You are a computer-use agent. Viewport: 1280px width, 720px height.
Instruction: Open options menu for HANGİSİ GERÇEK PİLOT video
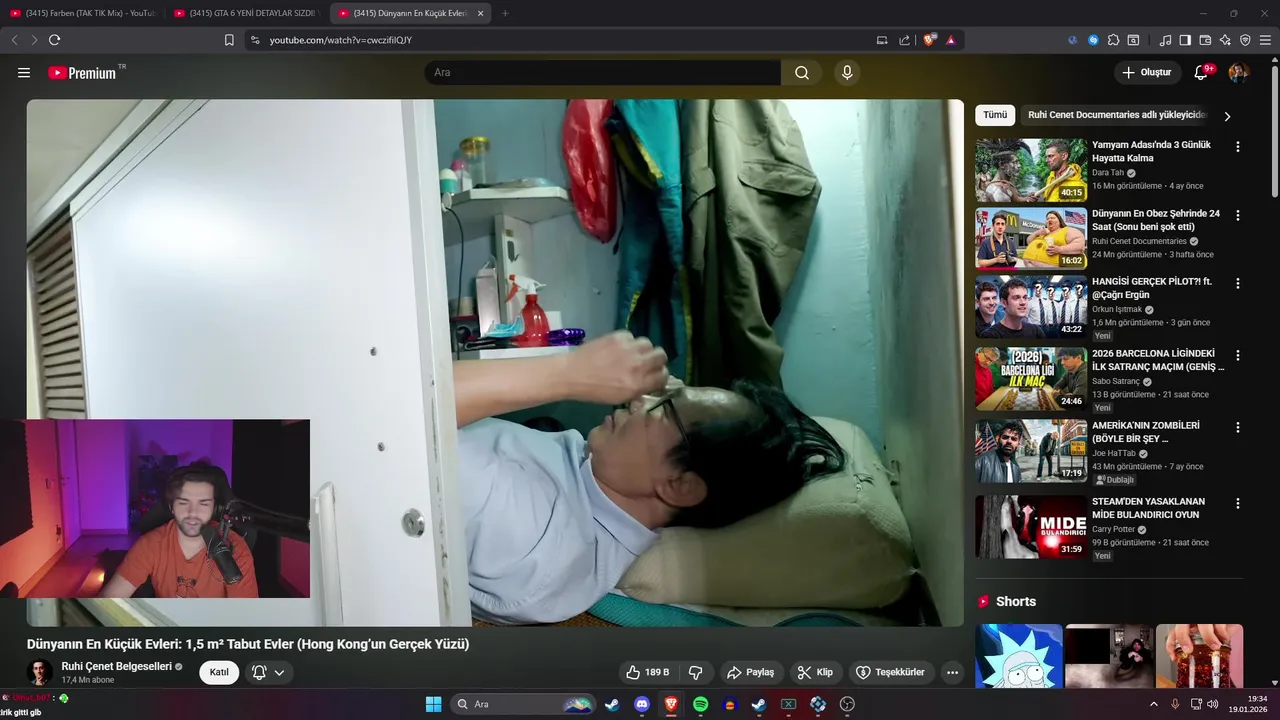[x=1238, y=284]
